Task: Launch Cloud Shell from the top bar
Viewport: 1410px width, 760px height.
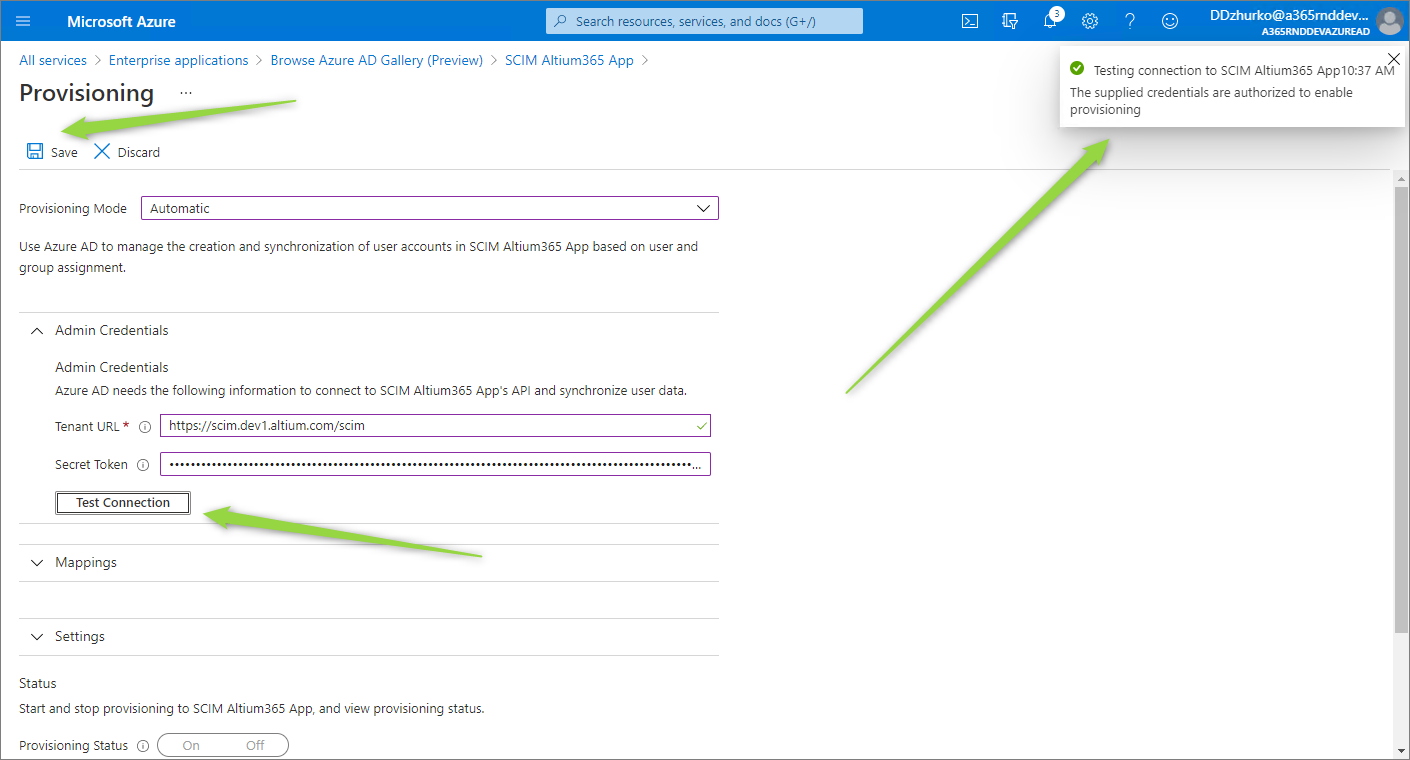Action: coord(969,21)
